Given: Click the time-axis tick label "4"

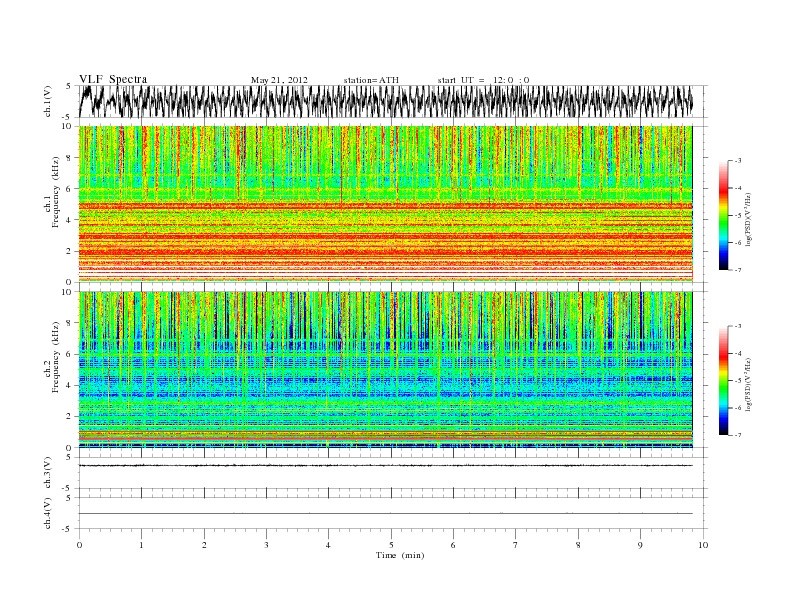Looking at the screenshot, I should [x=328, y=545].
